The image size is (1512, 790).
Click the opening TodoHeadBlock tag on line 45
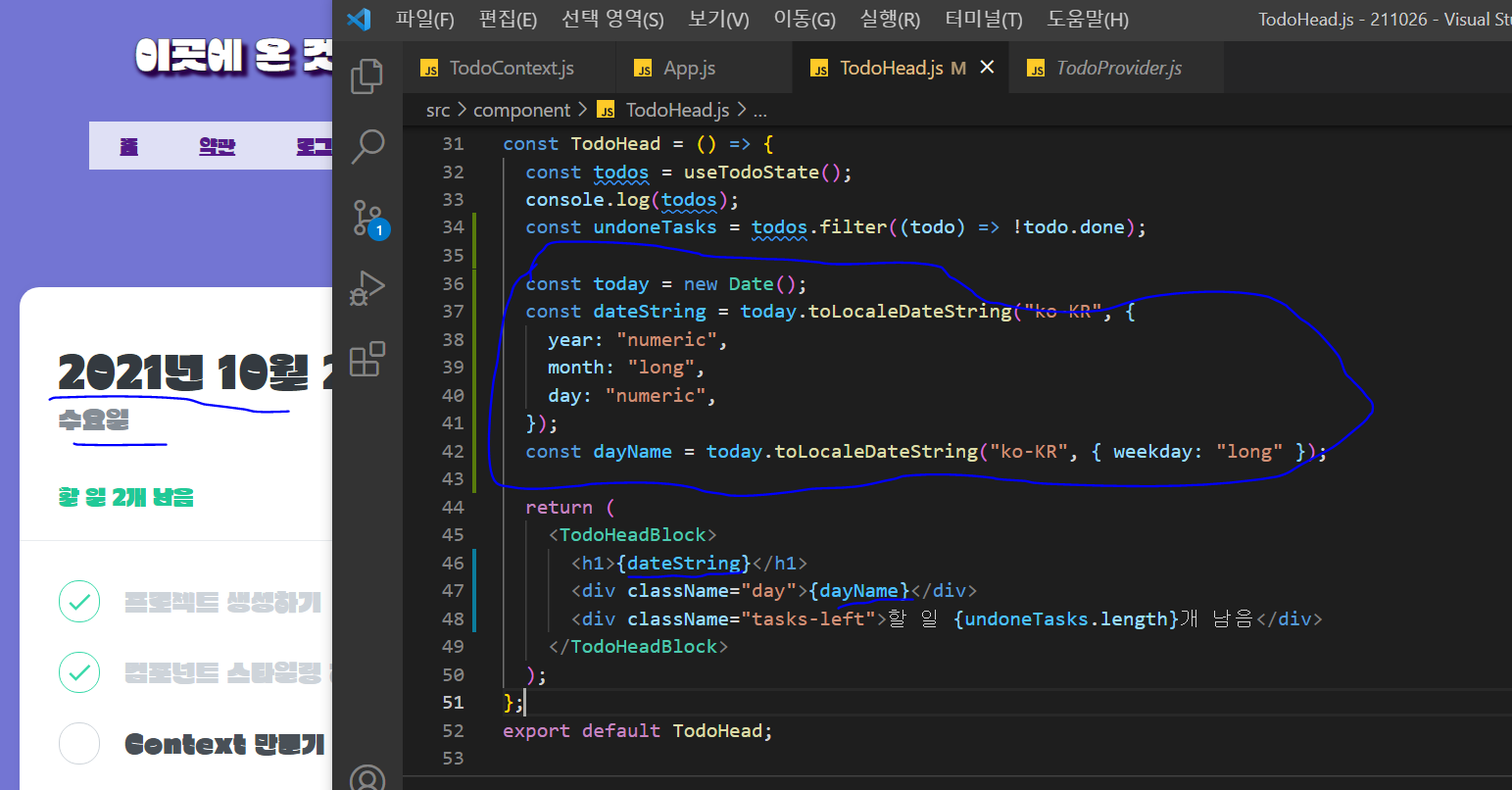pyautogui.click(x=632, y=535)
